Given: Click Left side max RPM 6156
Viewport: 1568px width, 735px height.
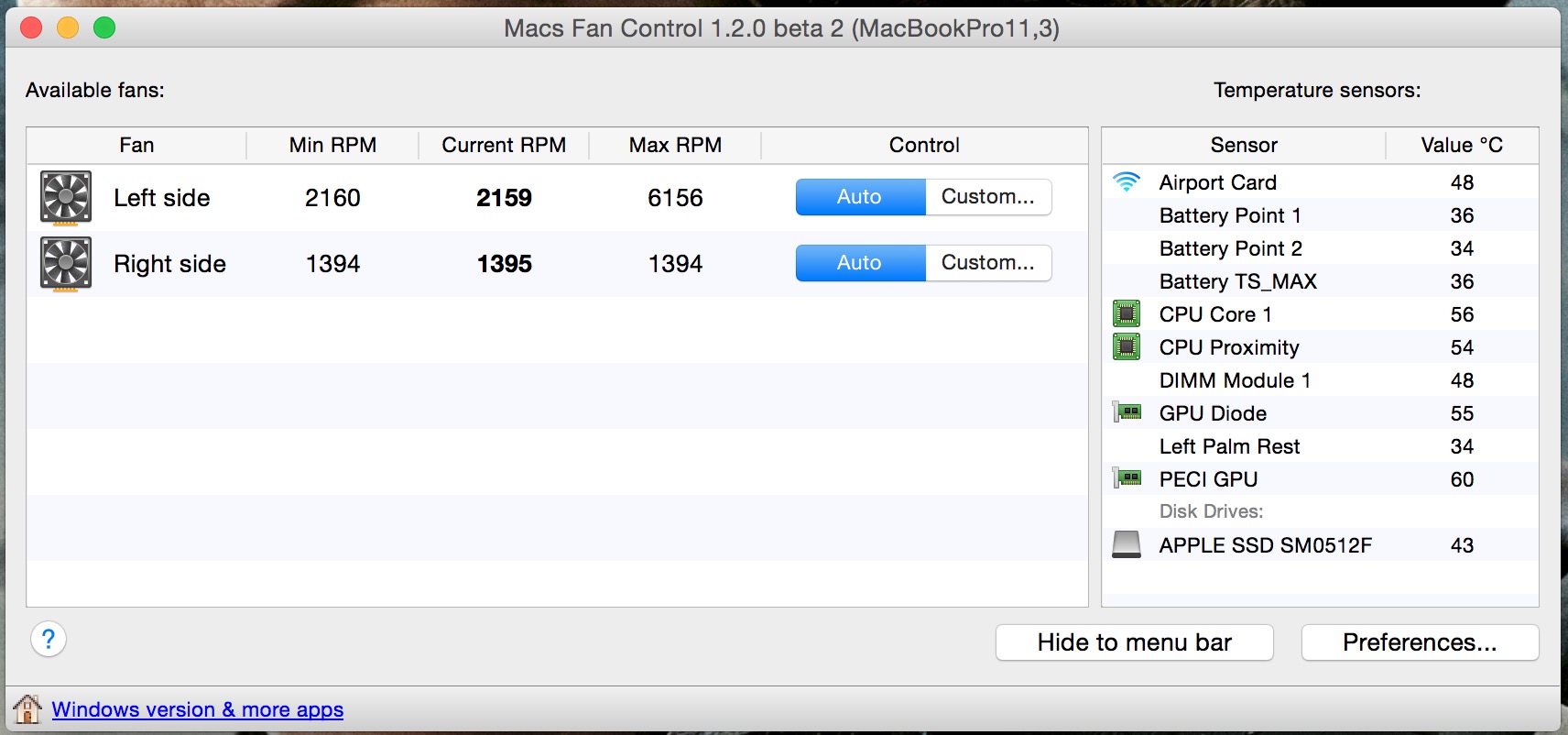Looking at the screenshot, I should pos(675,198).
